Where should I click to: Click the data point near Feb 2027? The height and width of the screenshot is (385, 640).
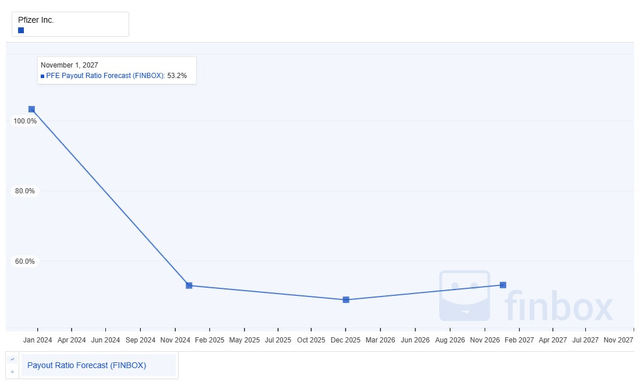503,285
